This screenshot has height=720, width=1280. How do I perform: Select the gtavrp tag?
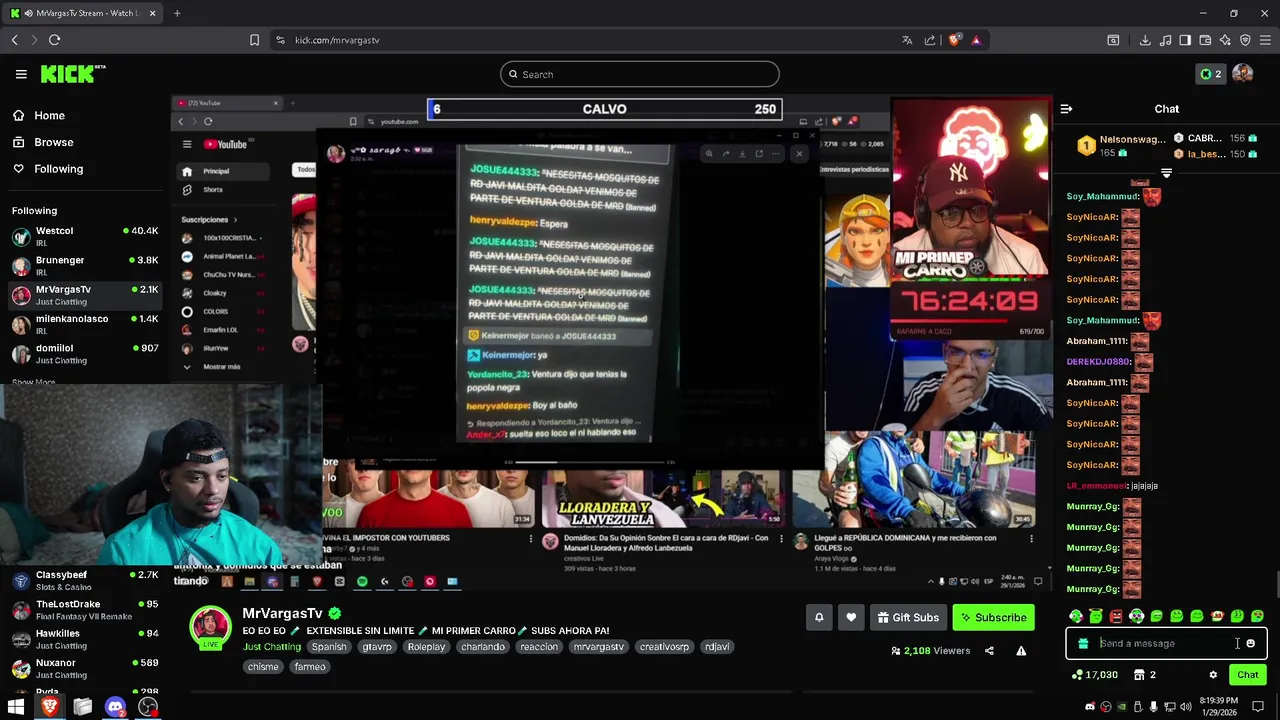(377, 647)
